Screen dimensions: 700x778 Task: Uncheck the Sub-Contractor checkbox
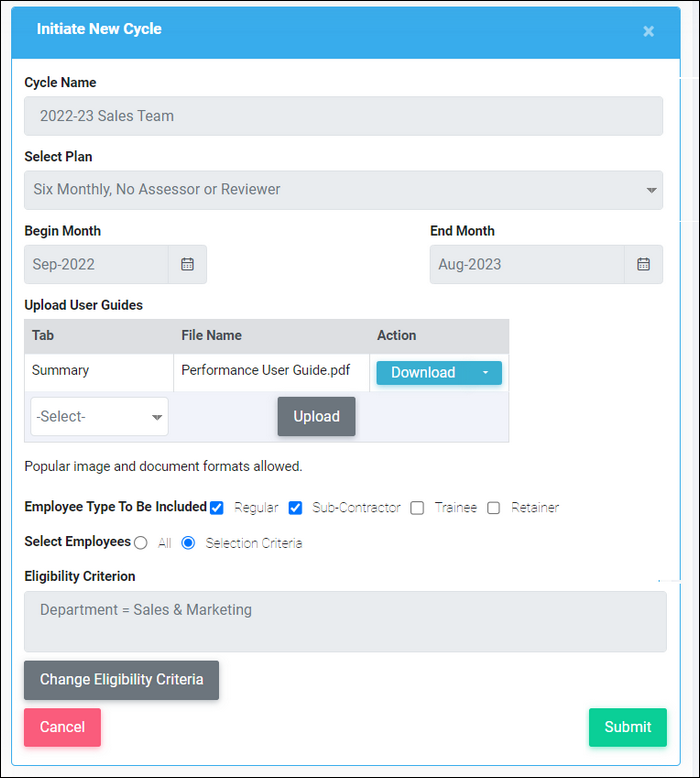(295, 508)
